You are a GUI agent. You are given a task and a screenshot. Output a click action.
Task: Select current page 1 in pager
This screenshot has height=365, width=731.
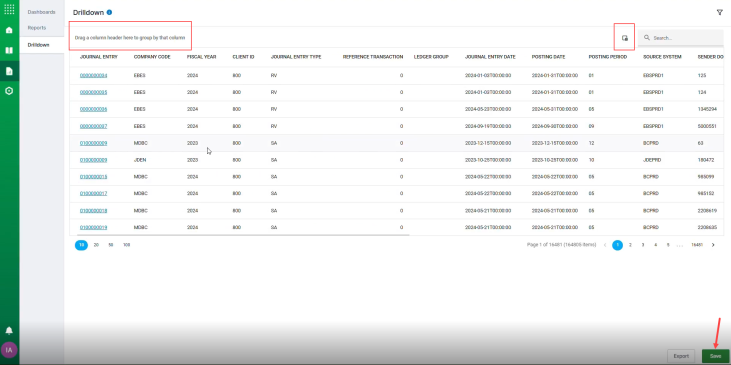click(617, 245)
